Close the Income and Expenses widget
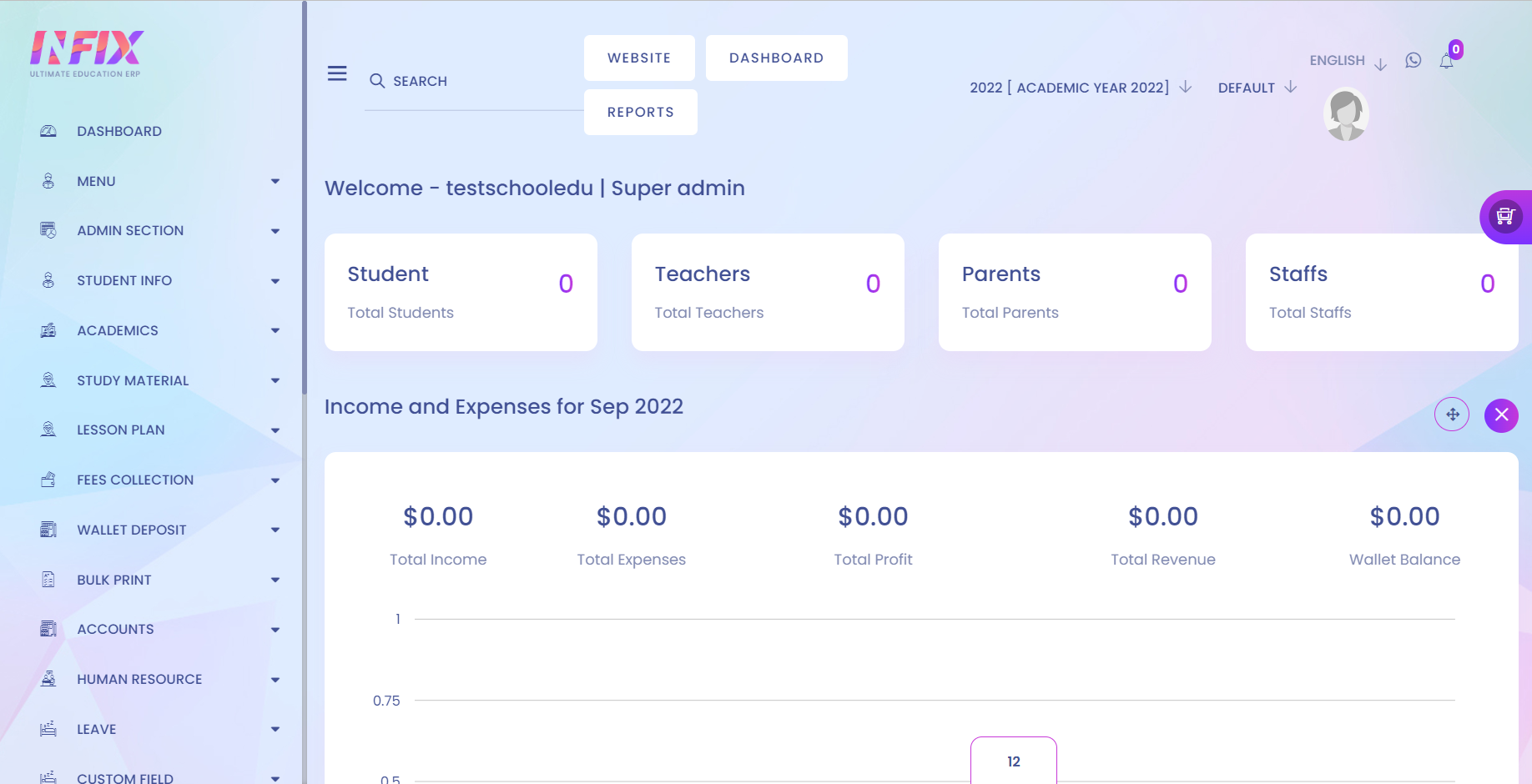The width and height of the screenshot is (1532, 784). coord(1501,415)
